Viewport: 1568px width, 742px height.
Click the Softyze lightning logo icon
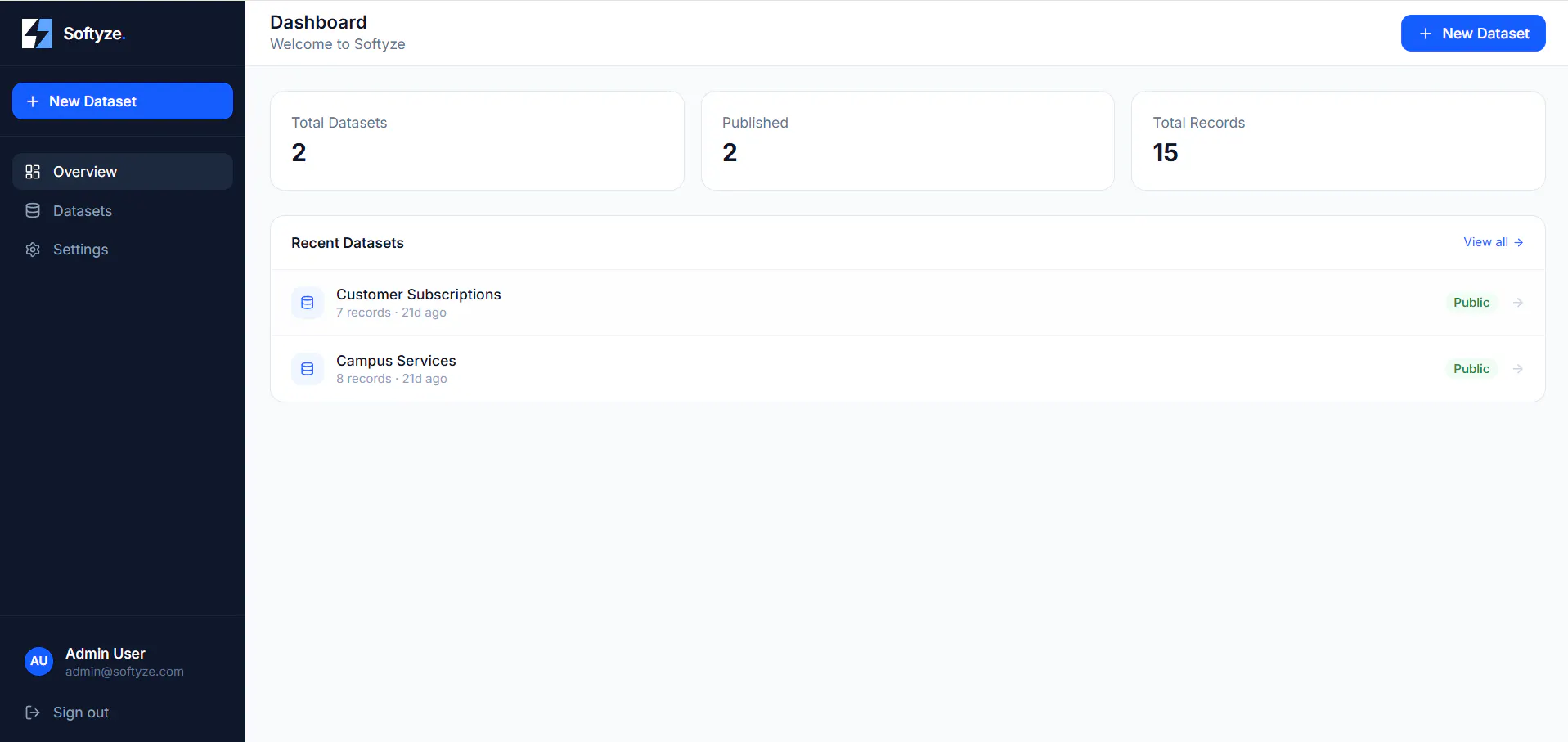coord(37,34)
